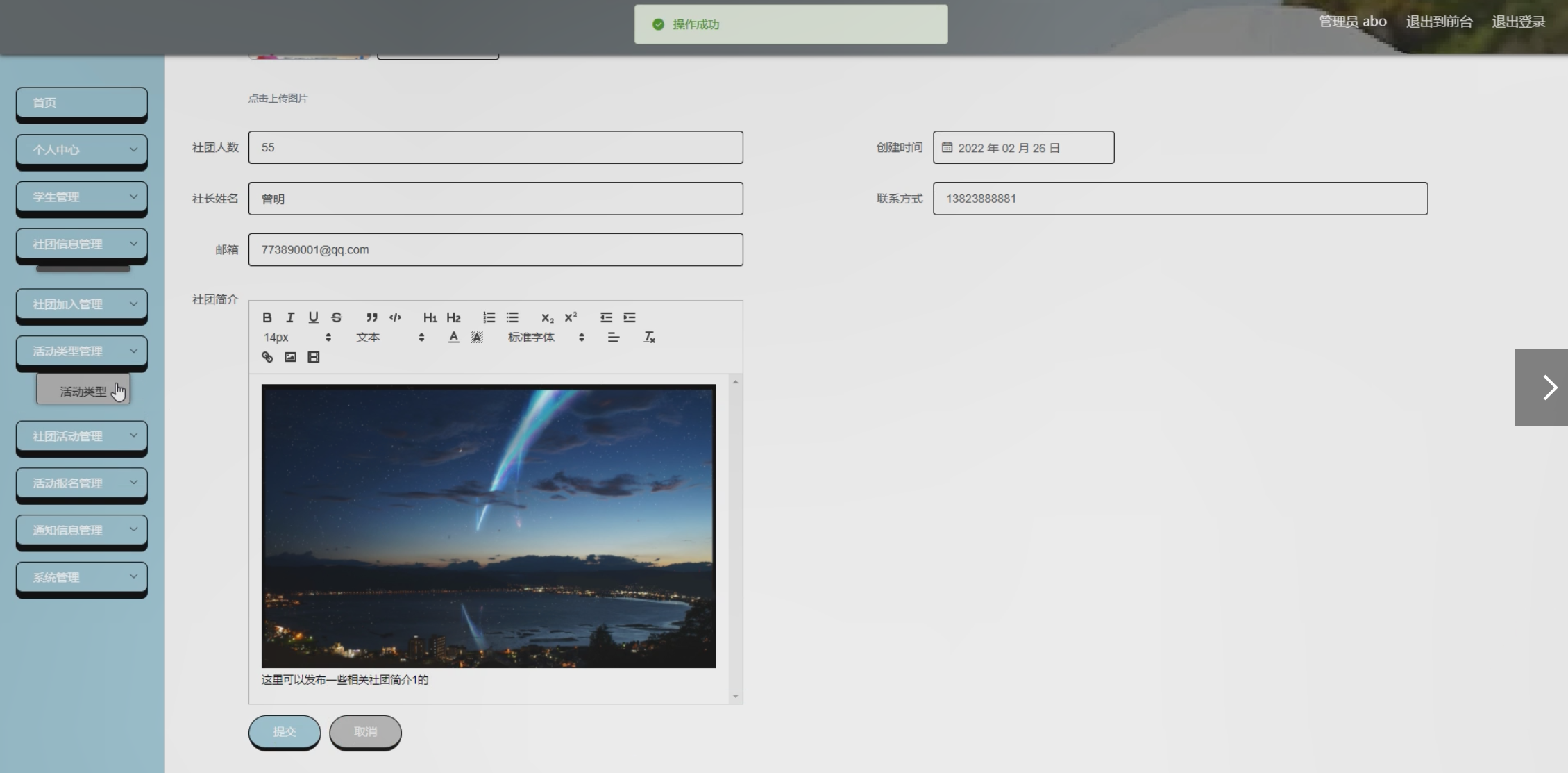This screenshot has width=1568, height=773.
Task: Insert video via film icon
Action: click(314, 357)
